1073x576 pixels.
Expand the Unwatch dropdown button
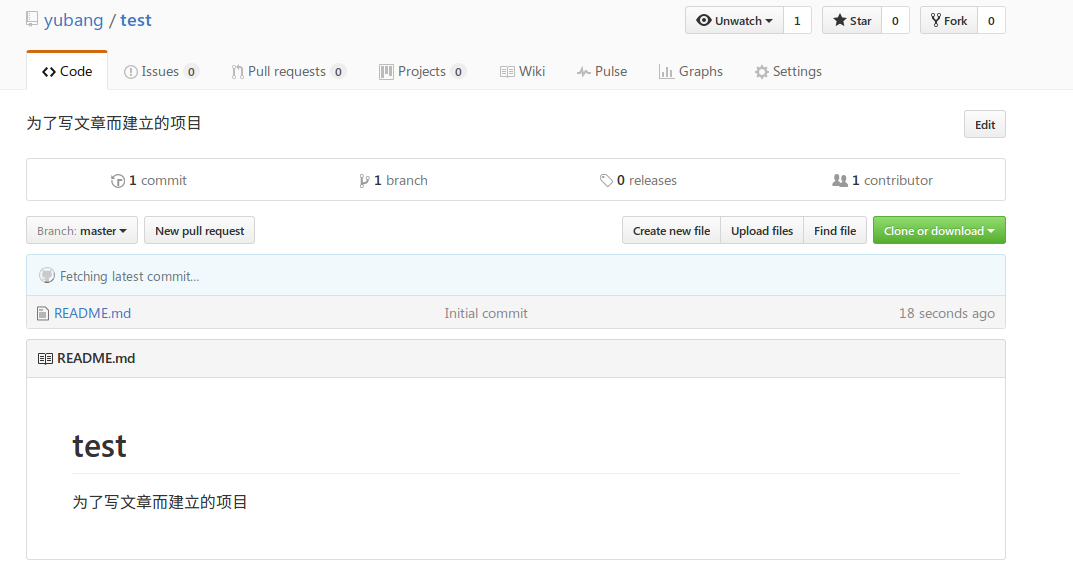coord(734,21)
